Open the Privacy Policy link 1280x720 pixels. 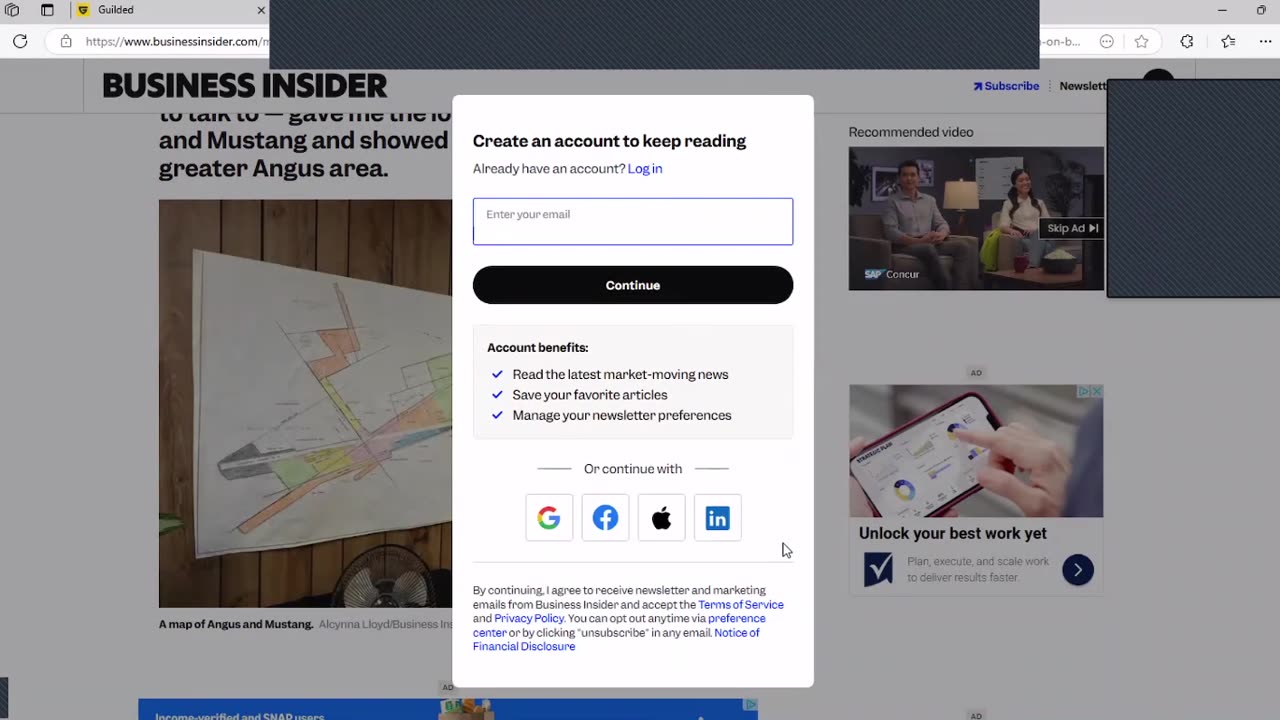(529, 618)
